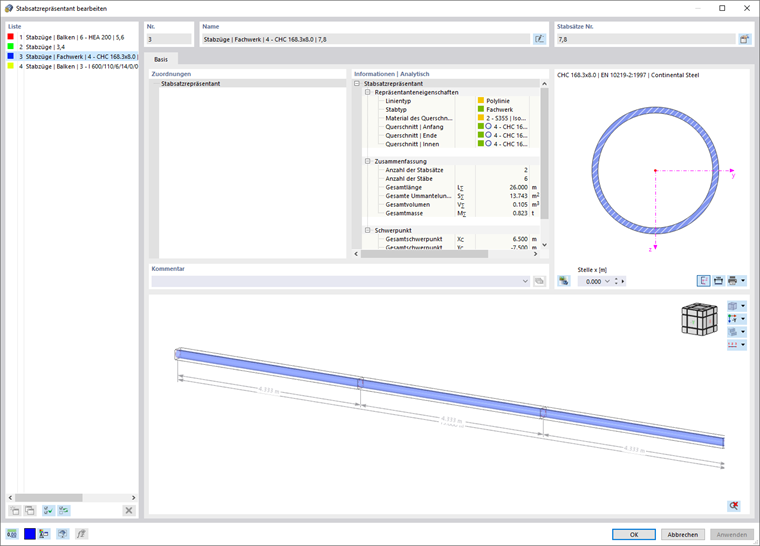The image size is (760, 546).
Task: Click the navigation cube in the 3D view
Action: coord(699,319)
